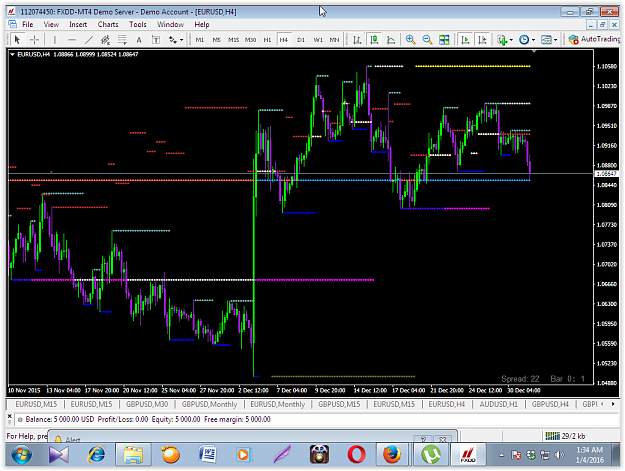This screenshot has height=471, width=625.
Task: Open the Insert menu
Action: click(x=78, y=24)
